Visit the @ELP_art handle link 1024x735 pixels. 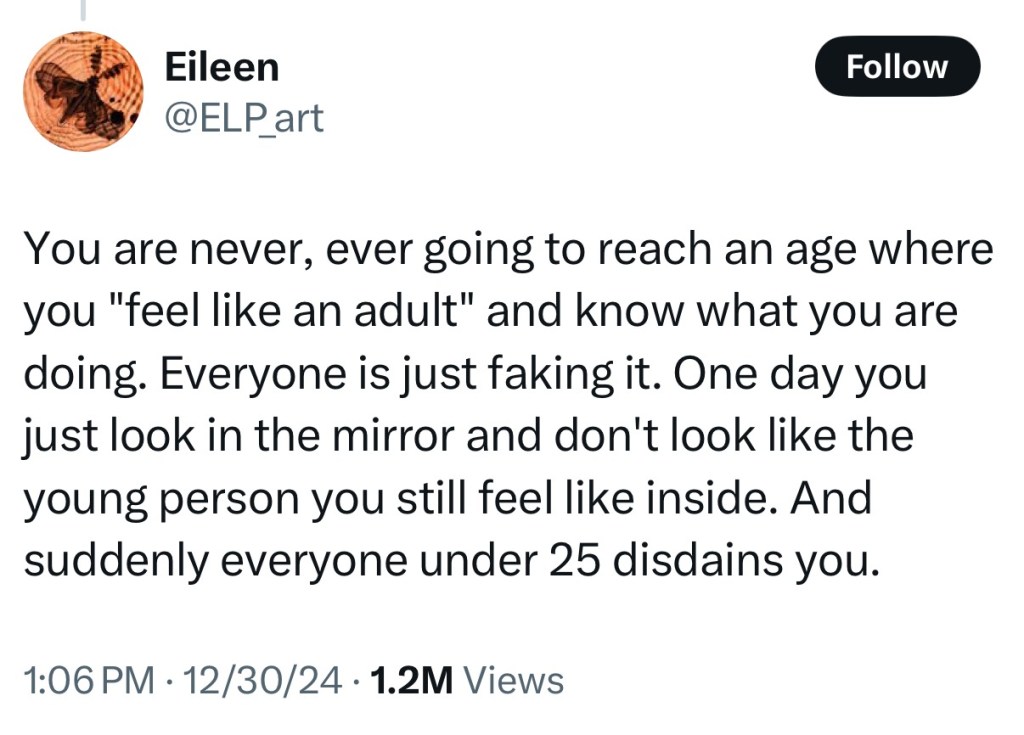click(x=242, y=118)
